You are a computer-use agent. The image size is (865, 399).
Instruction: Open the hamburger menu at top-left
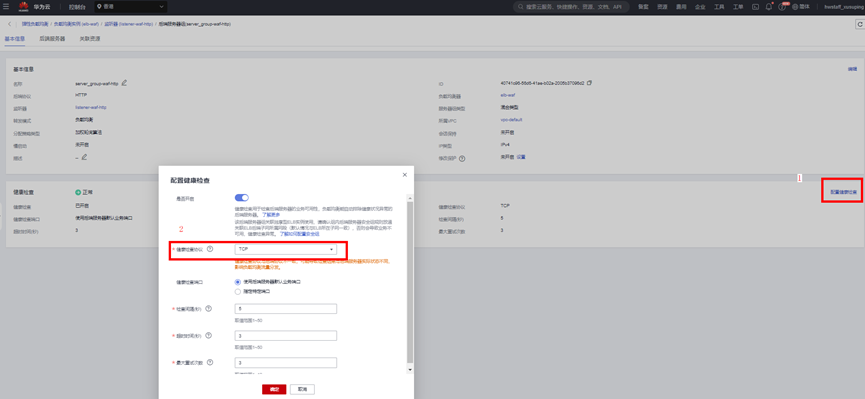coord(6,7)
